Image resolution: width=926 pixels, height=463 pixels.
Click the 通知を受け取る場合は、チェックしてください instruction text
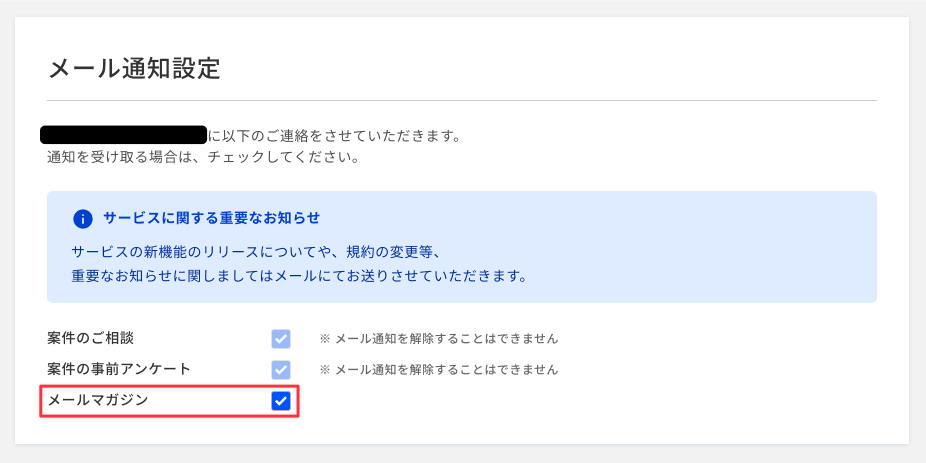(x=203, y=159)
